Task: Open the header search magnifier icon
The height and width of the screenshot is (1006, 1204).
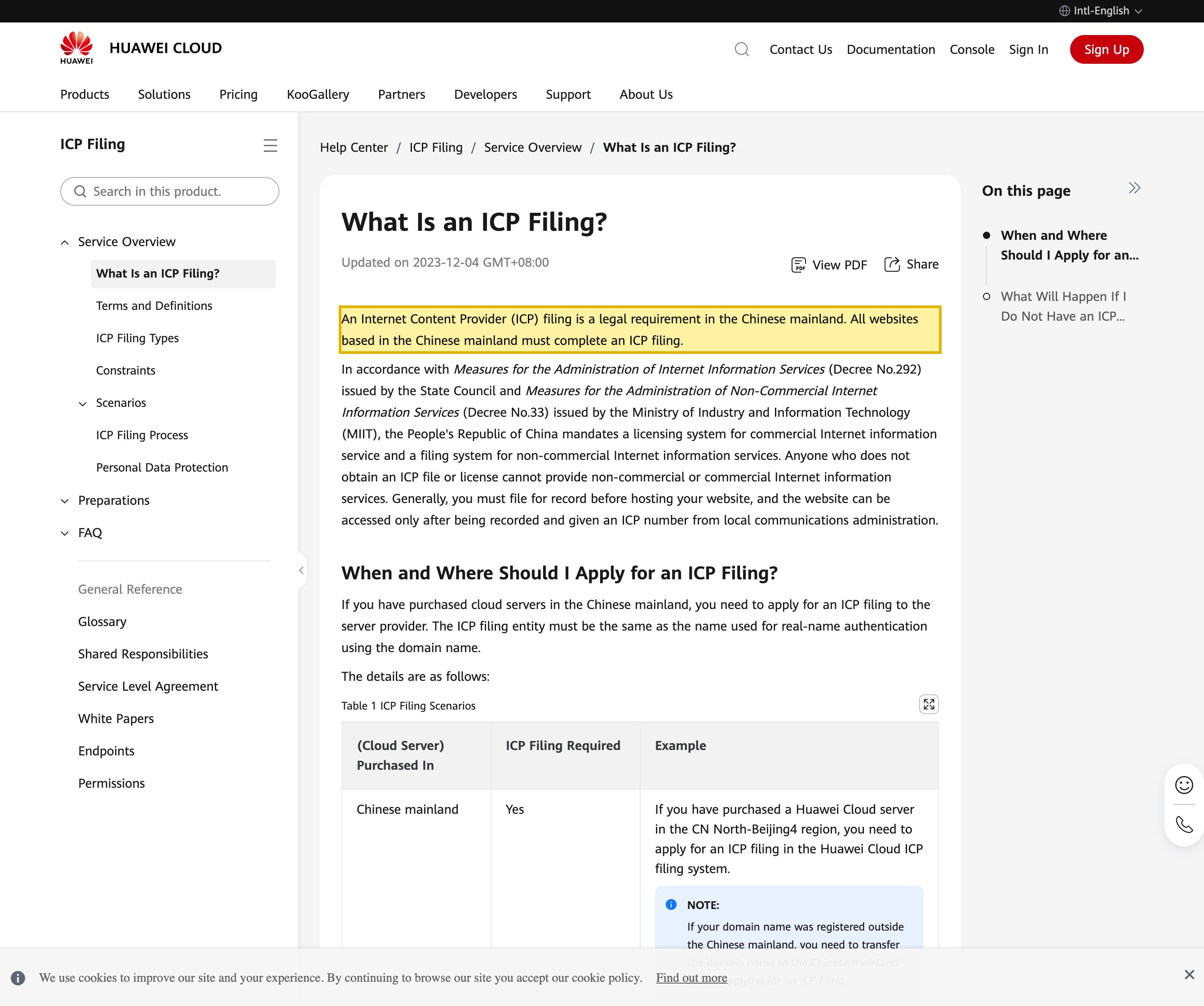Action: point(741,49)
